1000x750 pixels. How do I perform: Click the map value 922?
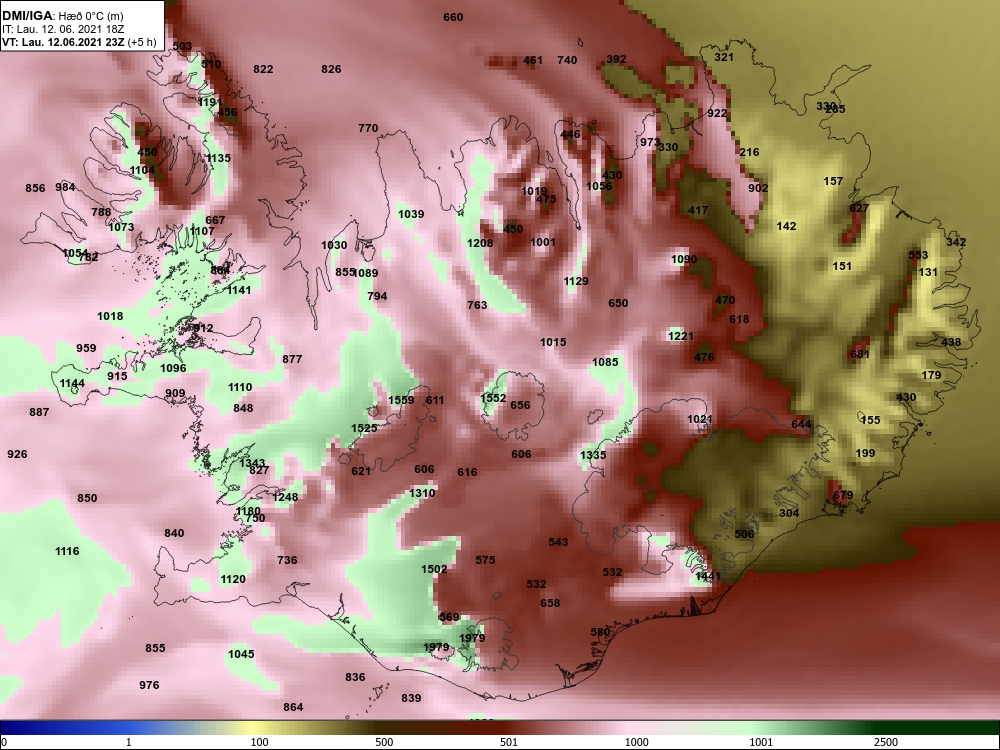pyautogui.click(x=717, y=113)
